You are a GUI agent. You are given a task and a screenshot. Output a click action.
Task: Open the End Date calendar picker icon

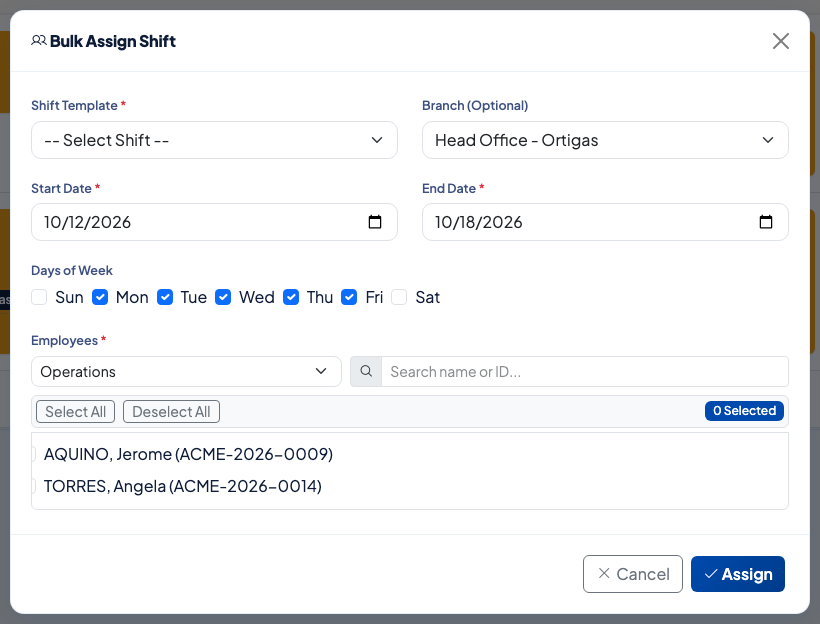(x=766, y=222)
